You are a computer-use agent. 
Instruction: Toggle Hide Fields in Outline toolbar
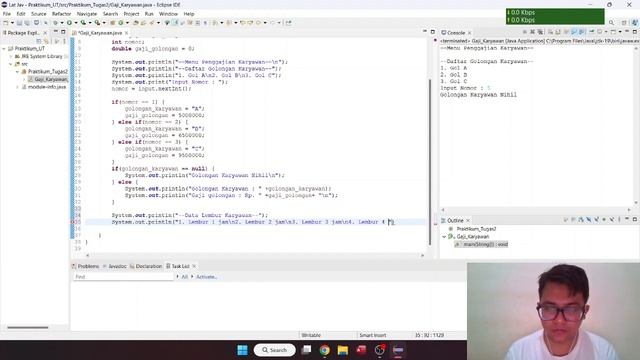[589, 220]
